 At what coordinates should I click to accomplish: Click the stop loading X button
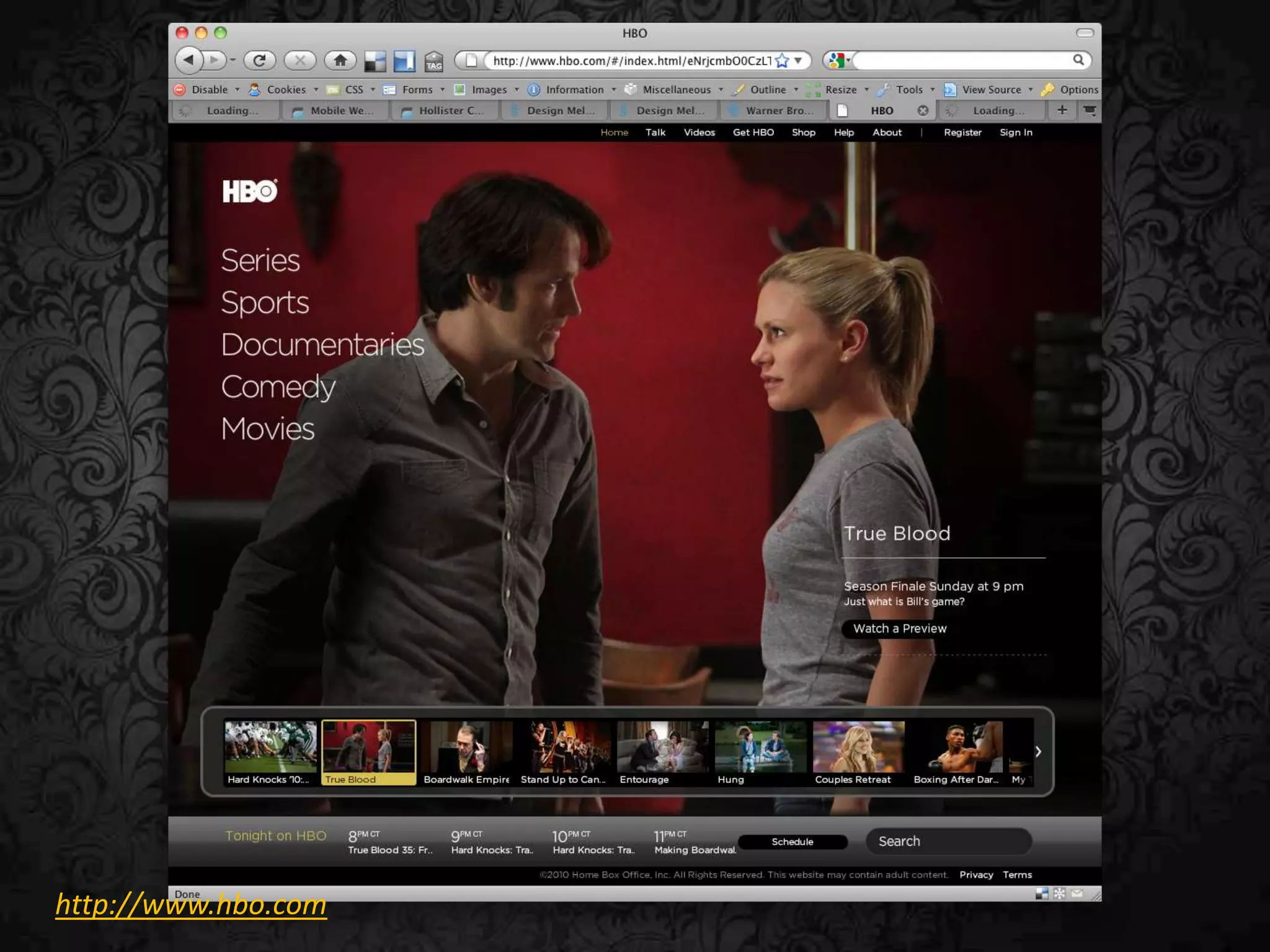pos(300,60)
